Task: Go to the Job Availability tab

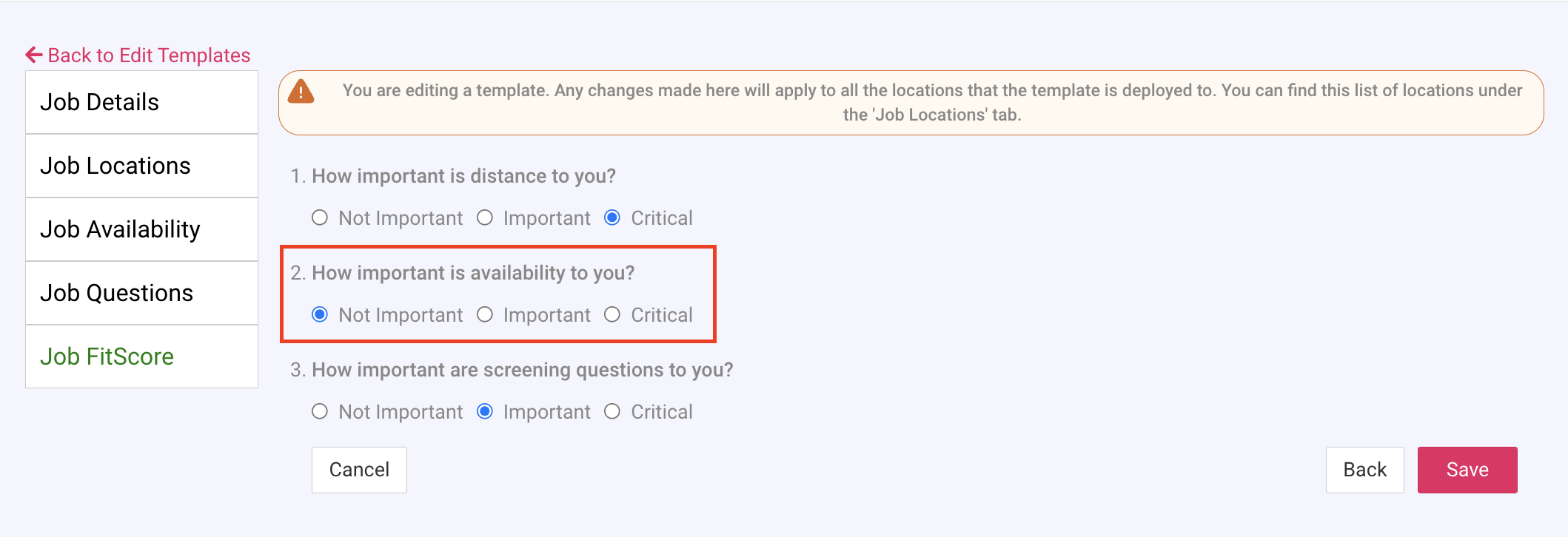Action: tap(141, 229)
